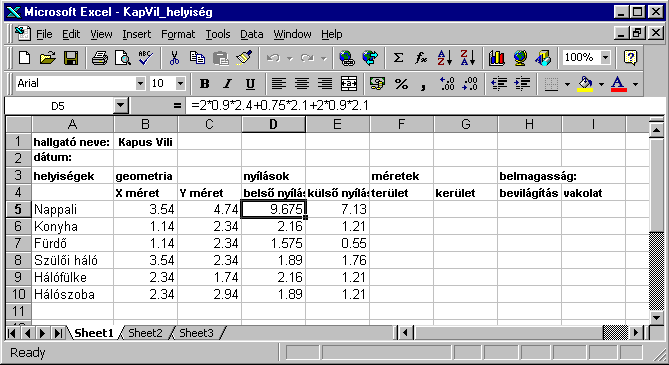Expand the Font Color dropdown arrow

(635, 84)
